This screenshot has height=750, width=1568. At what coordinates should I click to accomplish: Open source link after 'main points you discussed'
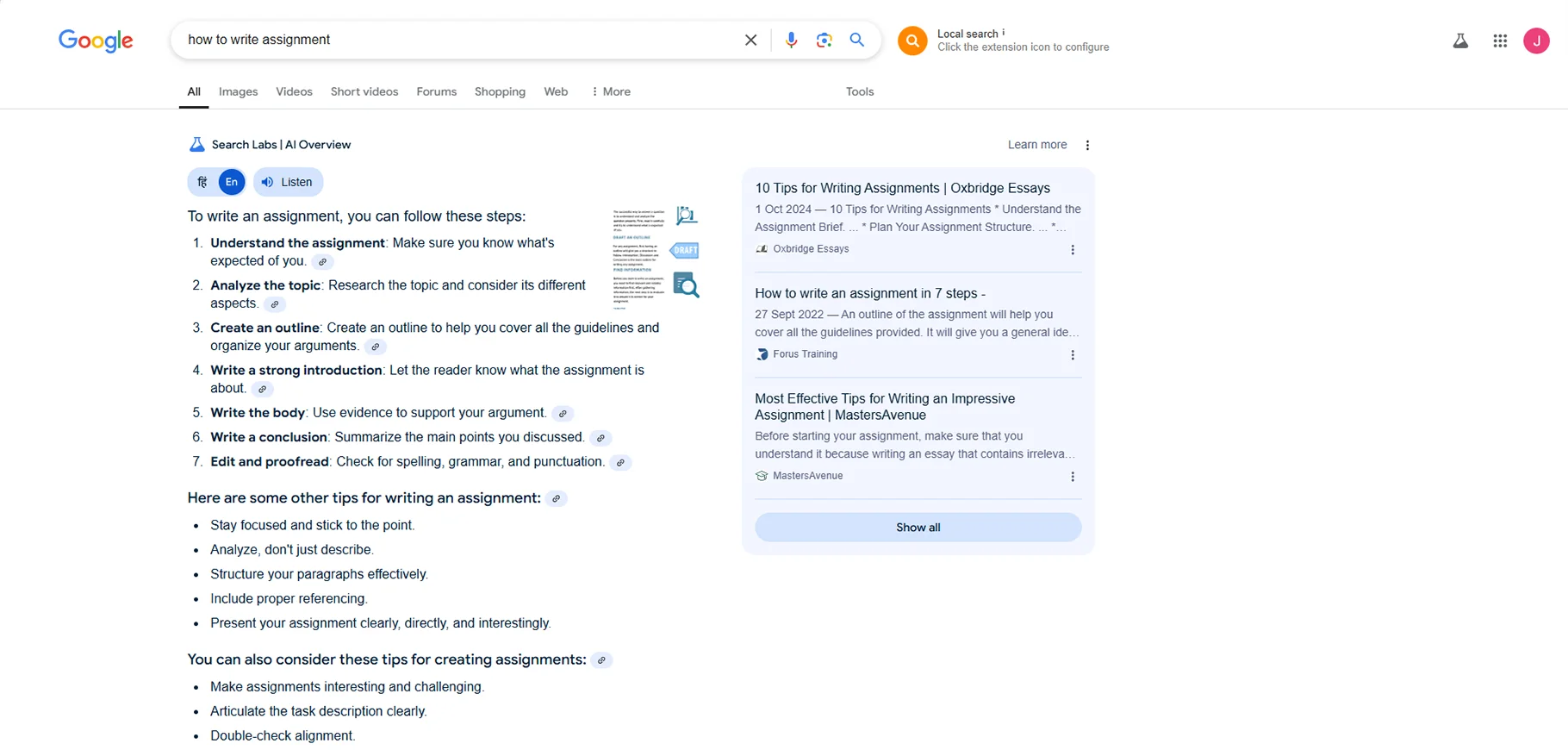(x=600, y=438)
